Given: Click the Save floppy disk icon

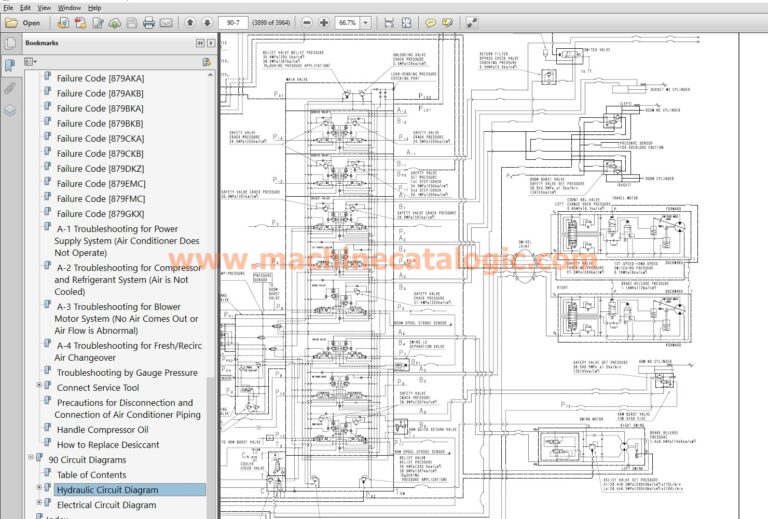Looking at the screenshot, I should click(x=131, y=23).
